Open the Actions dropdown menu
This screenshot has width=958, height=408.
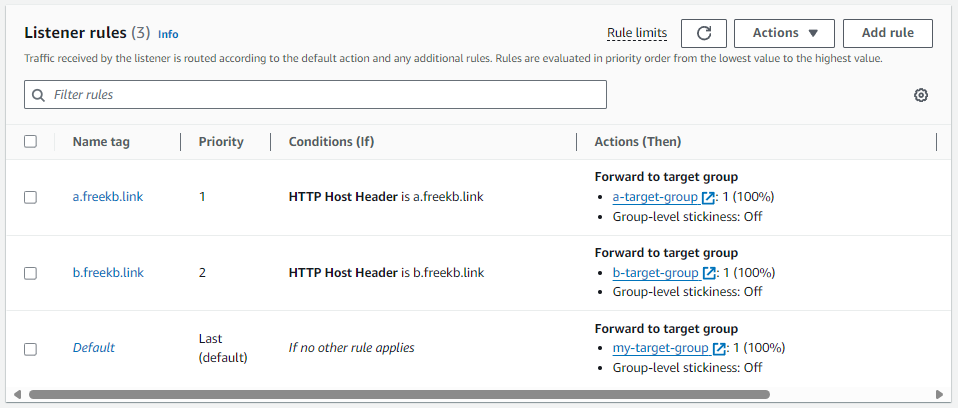(784, 33)
